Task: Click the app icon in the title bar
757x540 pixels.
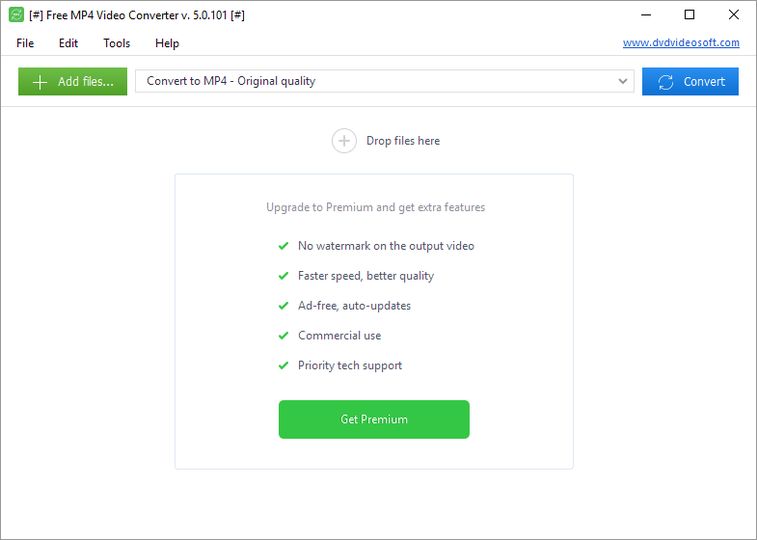Action: (x=16, y=15)
